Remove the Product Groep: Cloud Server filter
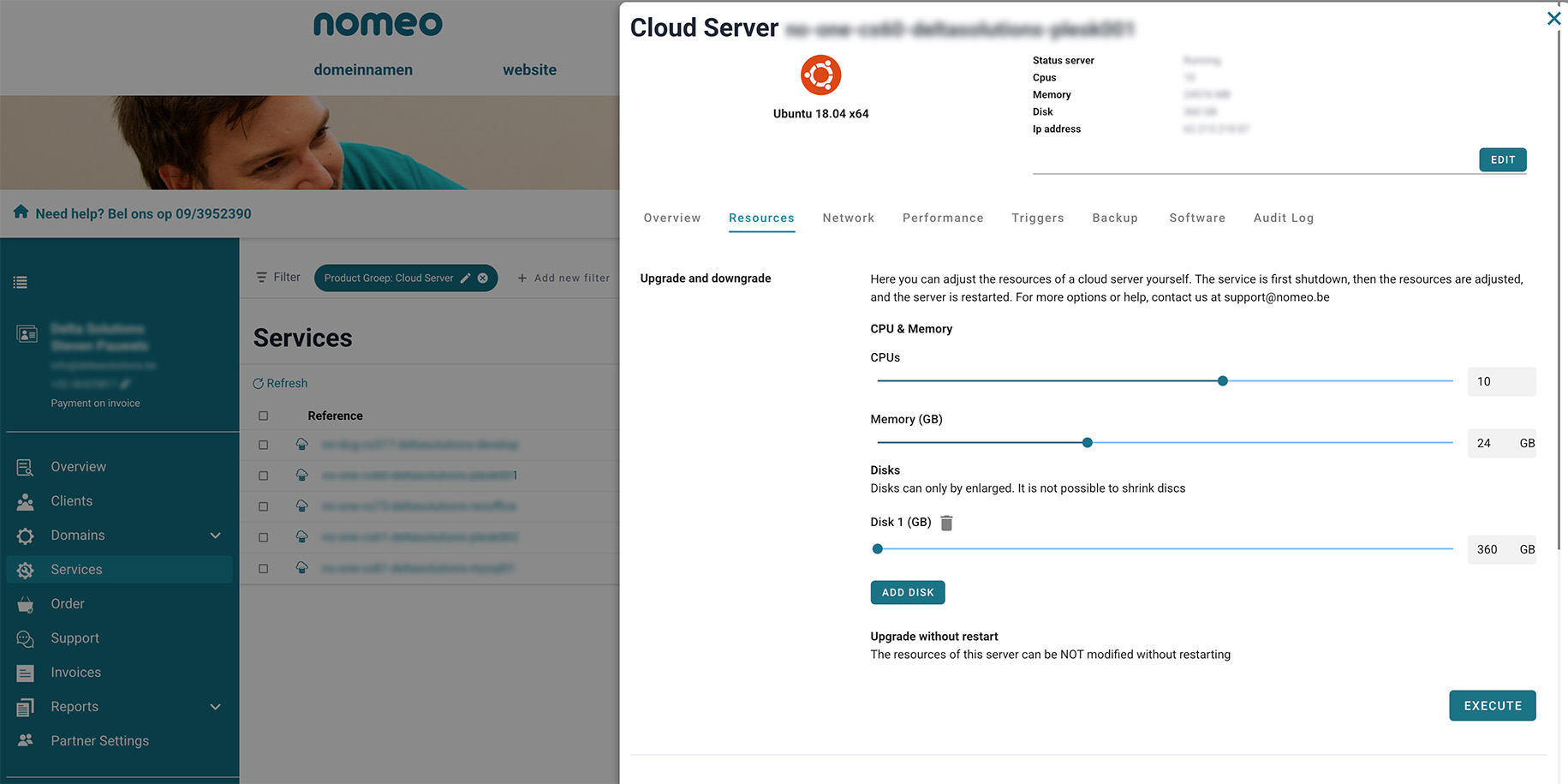Viewport: 1568px width, 784px height. coord(483,278)
